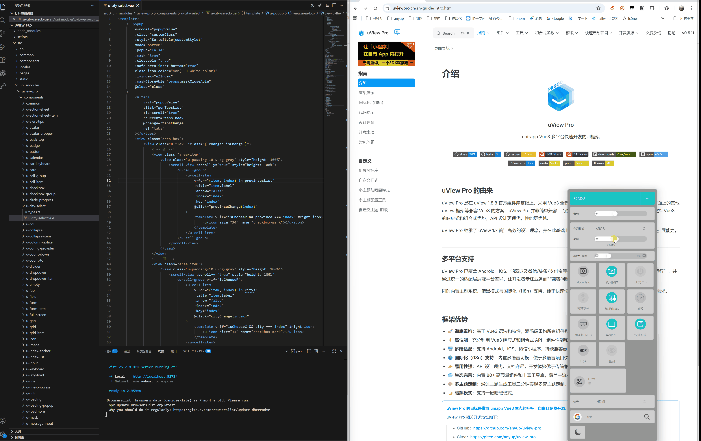Expand the Outline section at Explorer bottom
701x441 pixels.
pyautogui.click(x=54, y=432)
